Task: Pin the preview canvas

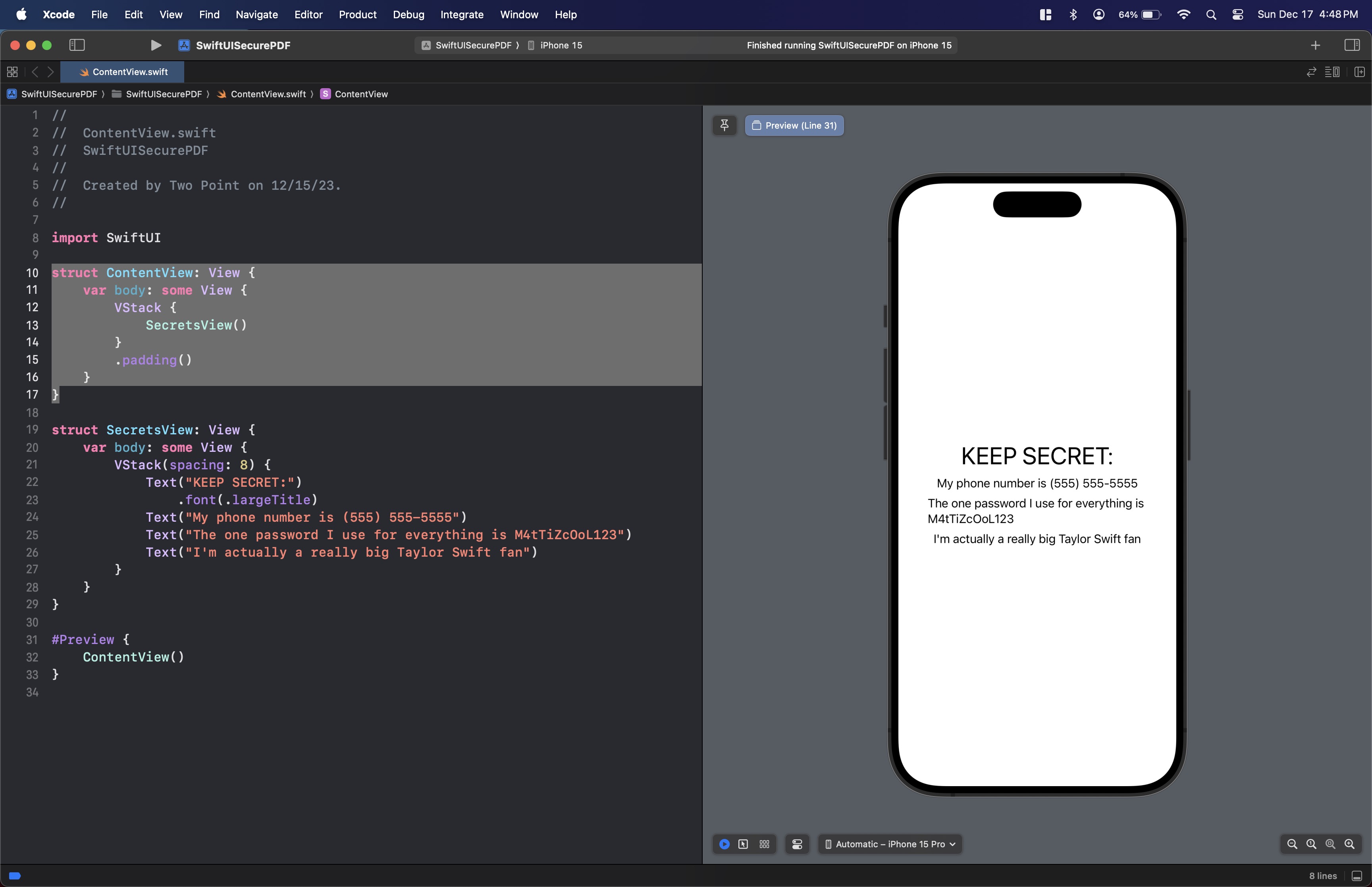Action: (725, 125)
